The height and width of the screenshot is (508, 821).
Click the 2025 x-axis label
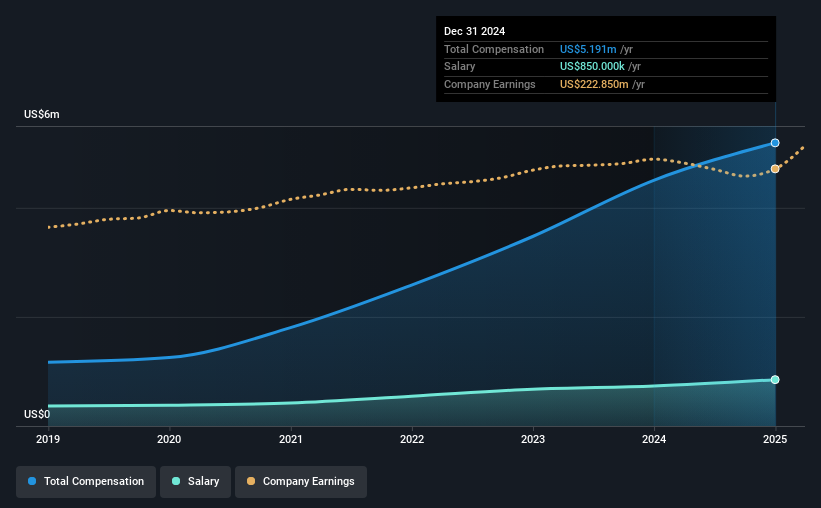pos(775,439)
